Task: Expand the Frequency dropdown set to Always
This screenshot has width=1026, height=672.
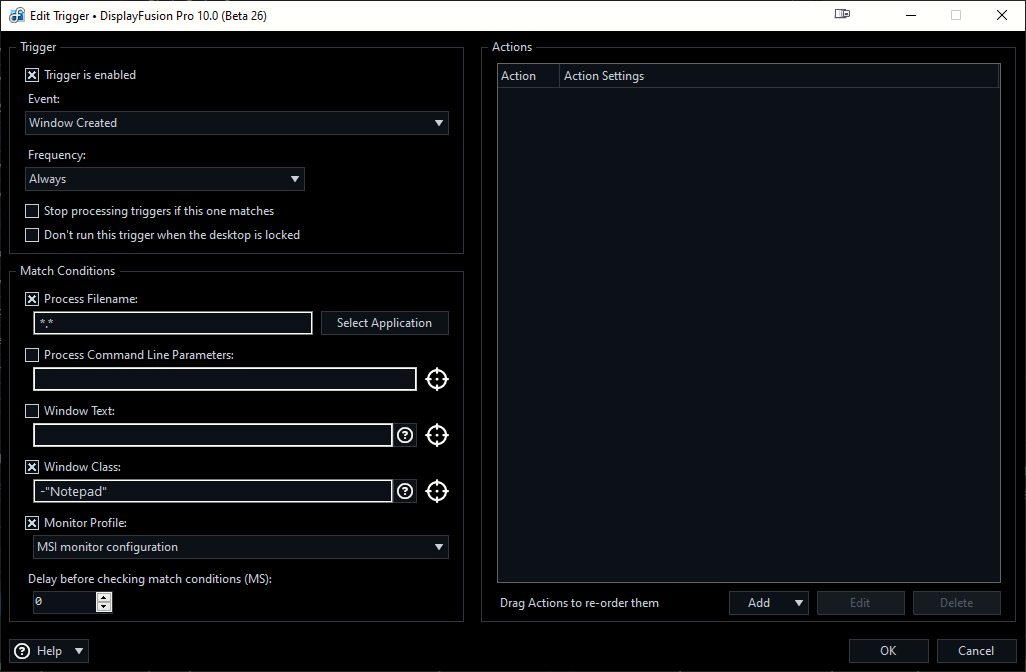Action: pos(165,179)
